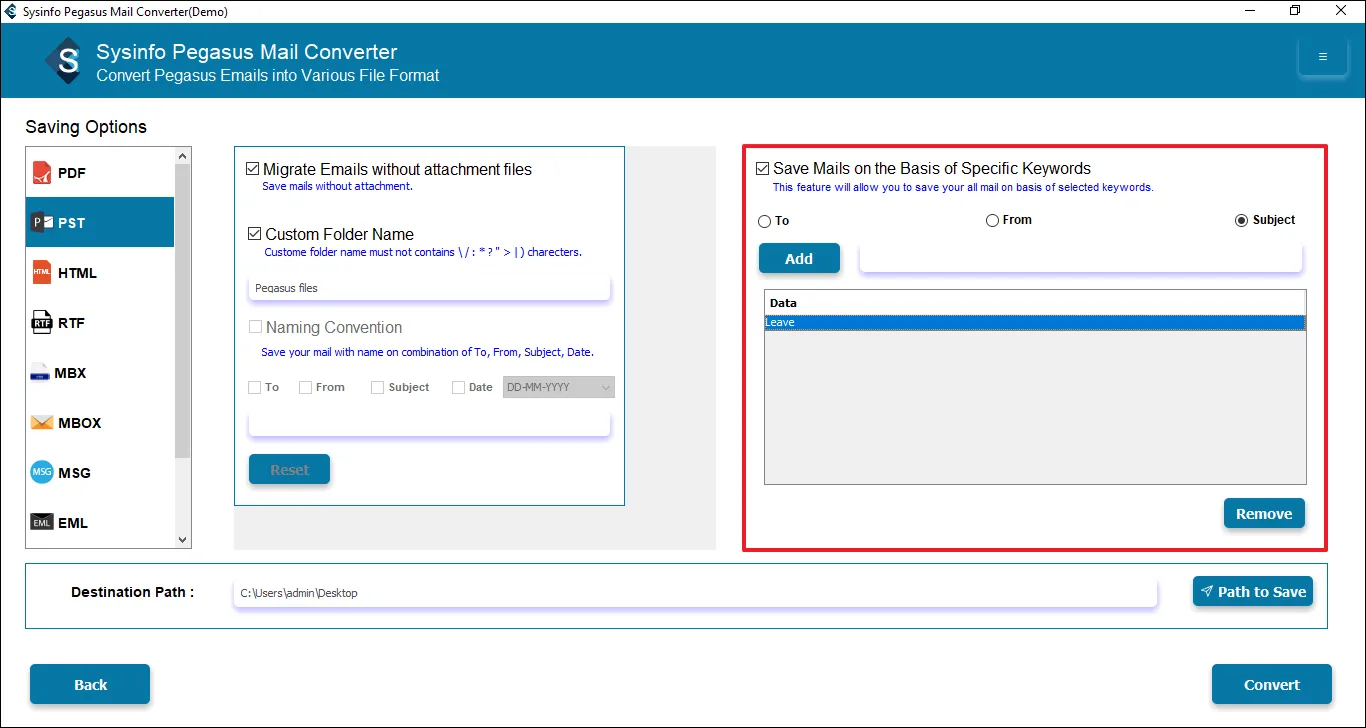The image size is (1366, 728).
Task: Choose MBX in the saving options list
Action: pos(100,373)
